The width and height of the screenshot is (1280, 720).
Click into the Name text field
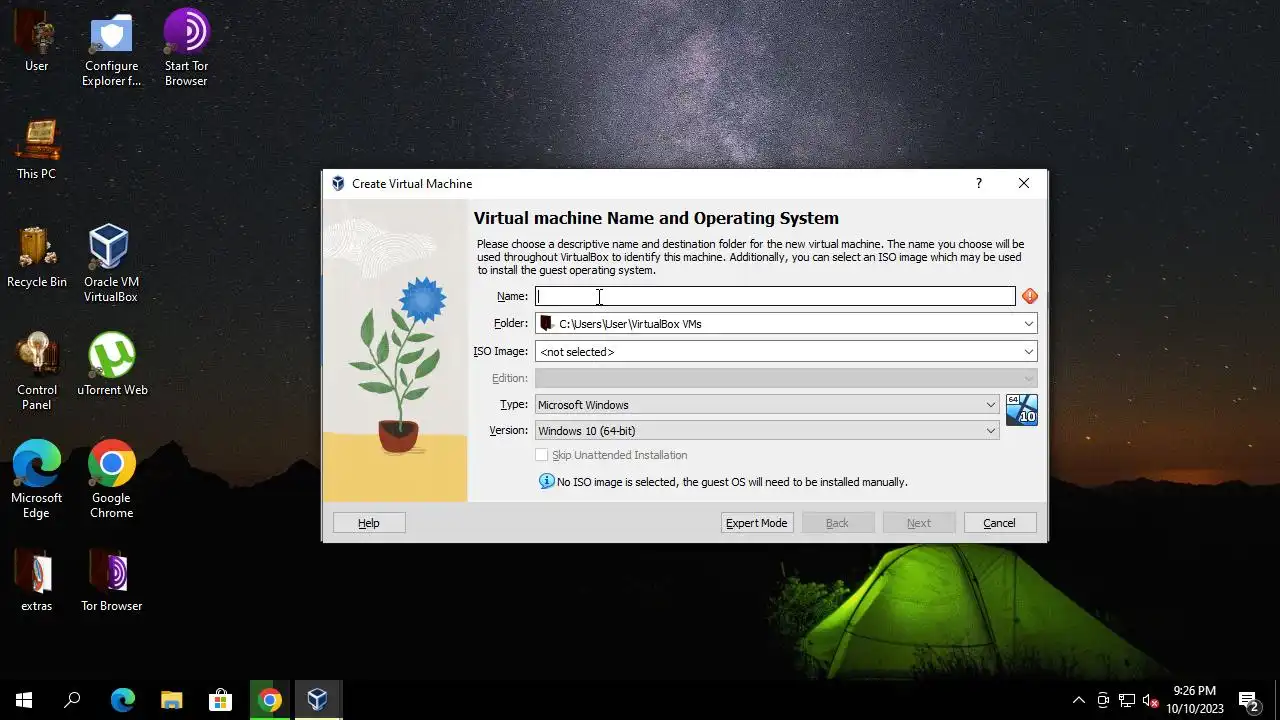pyautogui.click(x=775, y=296)
